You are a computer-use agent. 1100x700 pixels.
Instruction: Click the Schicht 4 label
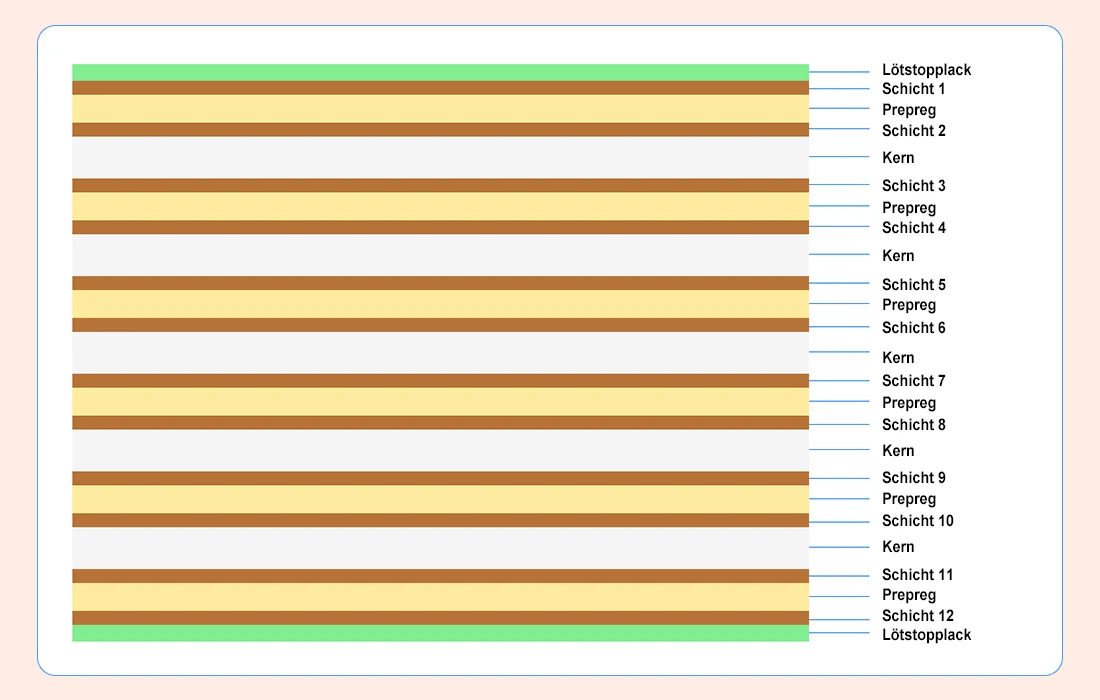click(x=913, y=228)
